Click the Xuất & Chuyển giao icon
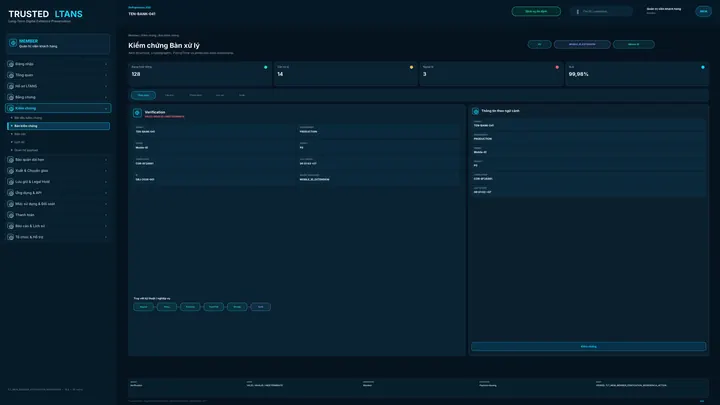 [11, 171]
